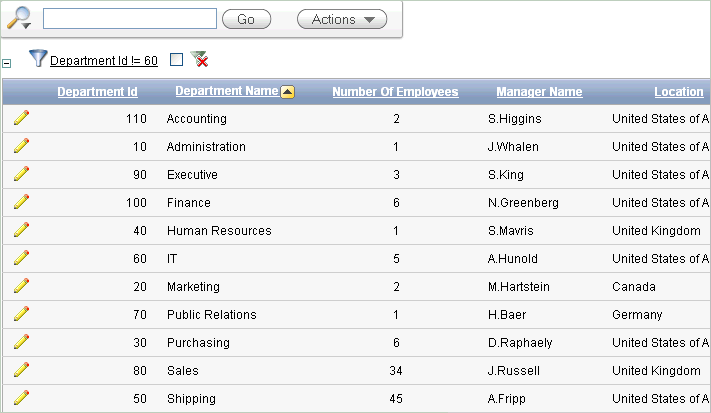Click the Sales row edit pencil

(21, 370)
